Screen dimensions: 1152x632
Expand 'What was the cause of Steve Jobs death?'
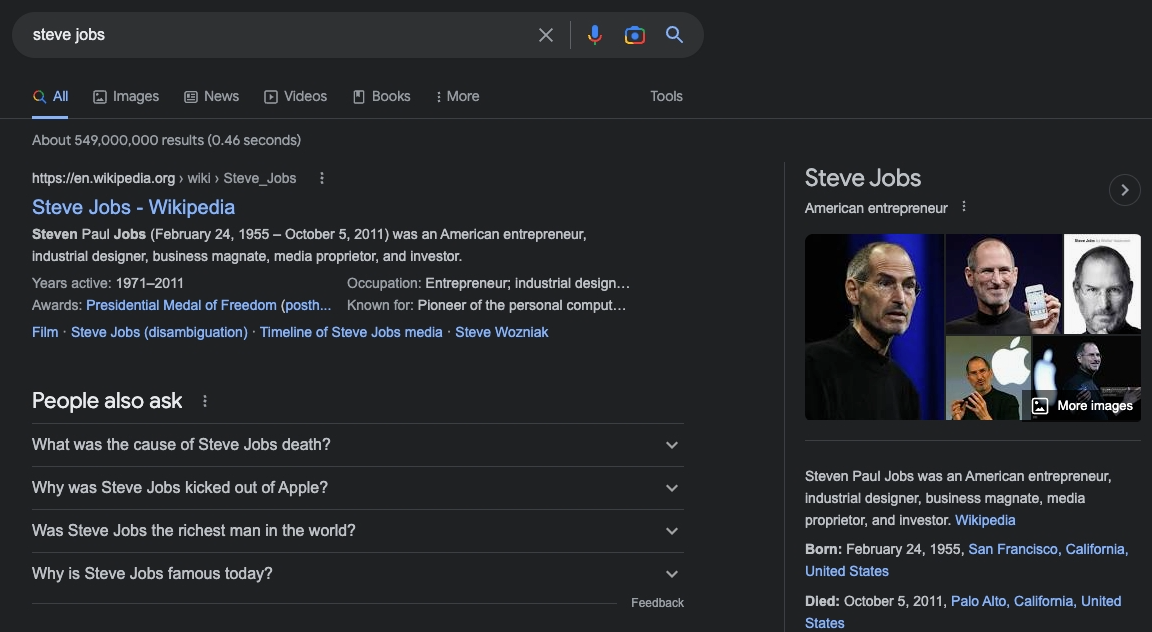pyautogui.click(x=358, y=445)
